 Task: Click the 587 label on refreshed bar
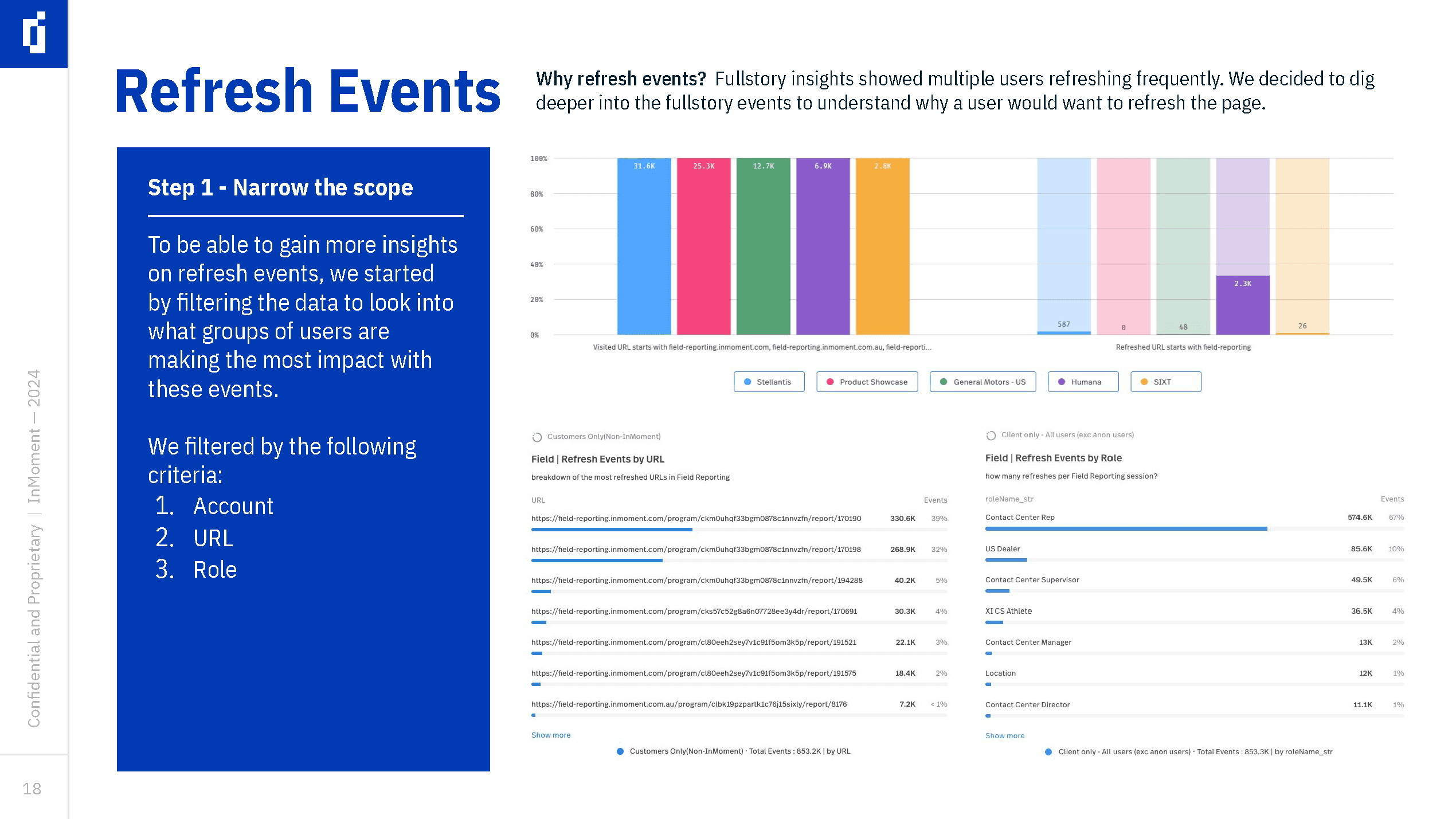(x=1064, y=324)
